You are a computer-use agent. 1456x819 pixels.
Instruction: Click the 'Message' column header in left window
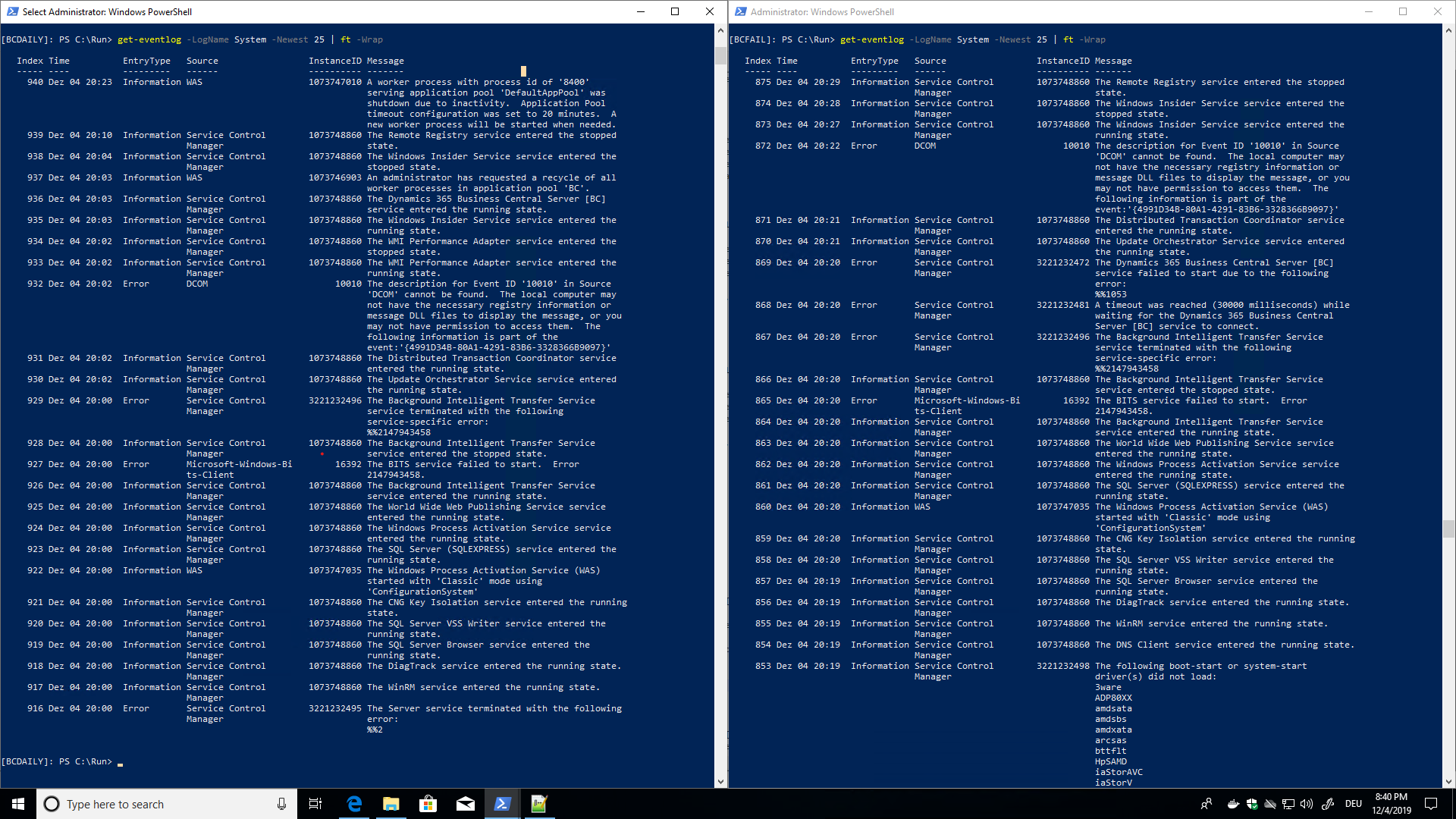[385, 61]
